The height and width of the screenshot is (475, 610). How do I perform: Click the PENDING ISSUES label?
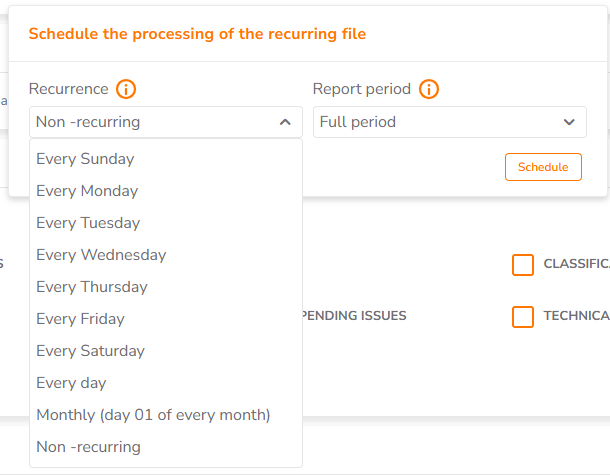[354, 315]
